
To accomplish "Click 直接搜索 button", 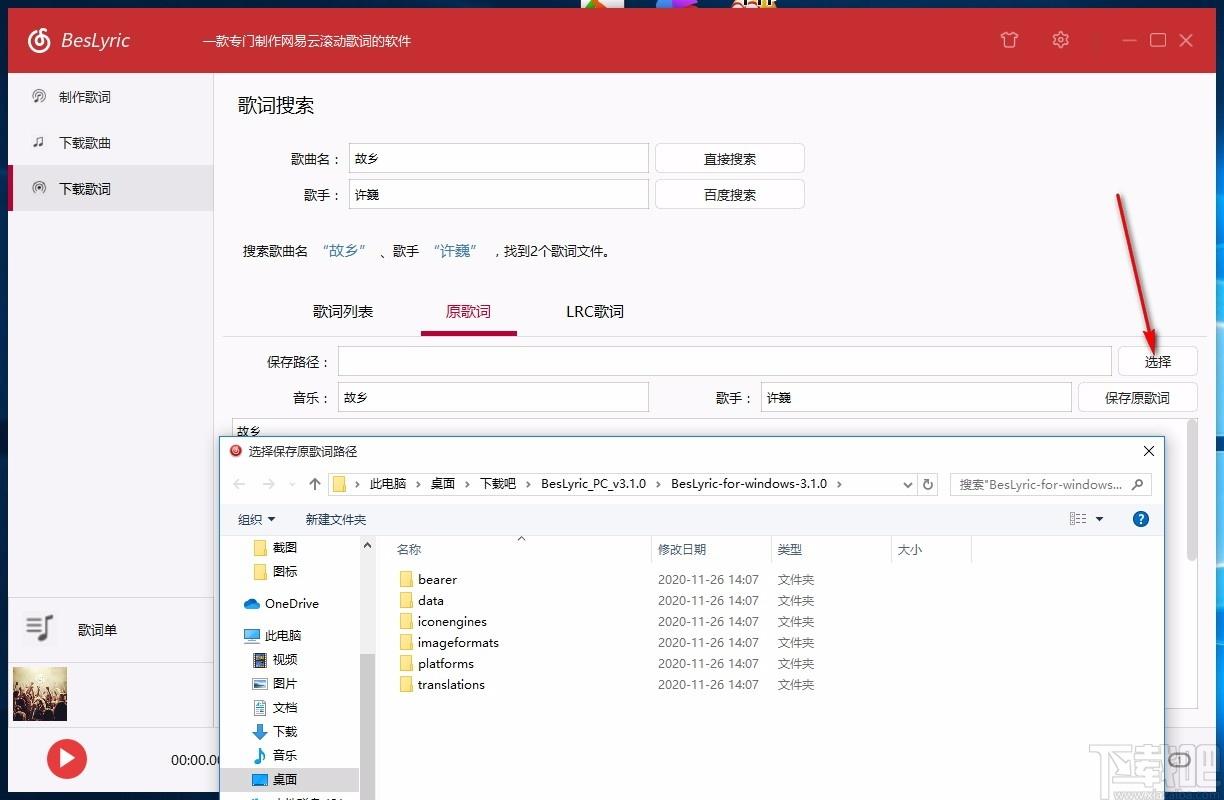I will pyautogui.click(x=730, y=159).
